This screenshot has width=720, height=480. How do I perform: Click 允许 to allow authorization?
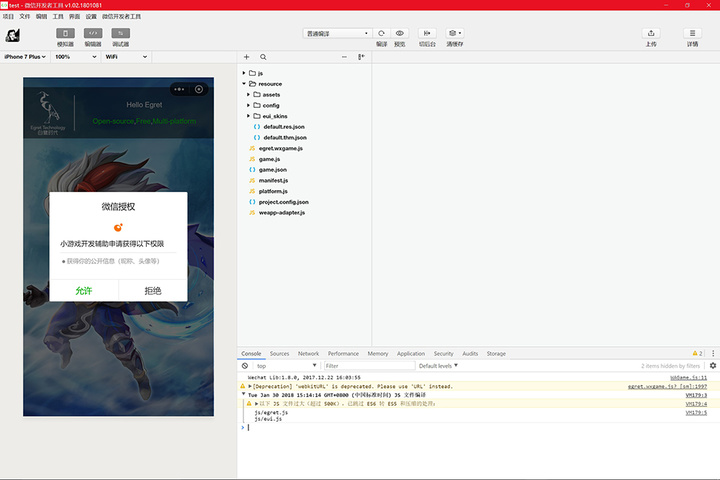point(84,290)
